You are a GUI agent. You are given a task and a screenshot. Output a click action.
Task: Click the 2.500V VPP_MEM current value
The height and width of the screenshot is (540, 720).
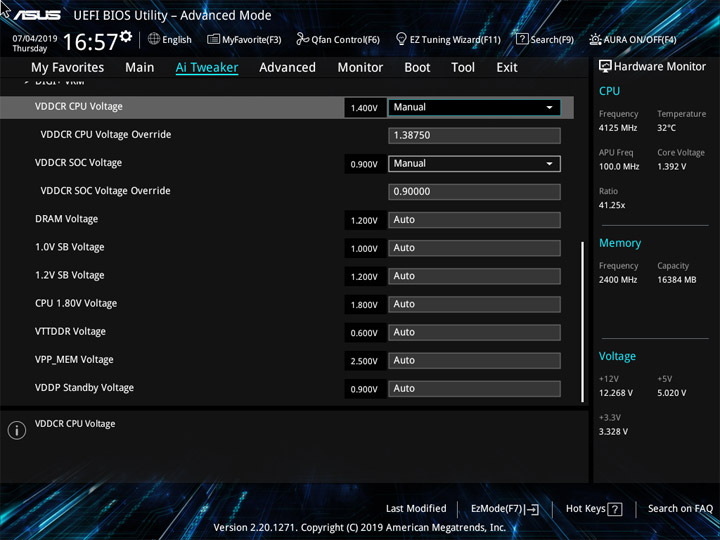tap(364, 361)
